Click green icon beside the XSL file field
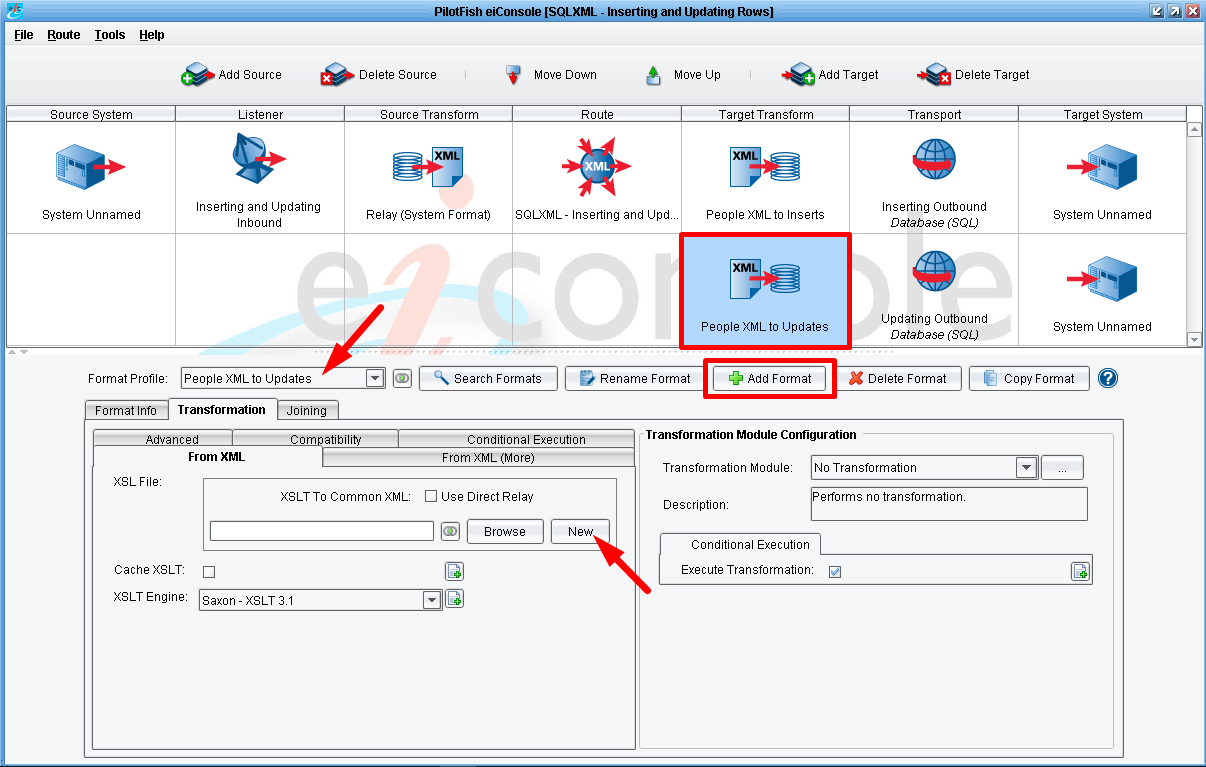The width and height of the screenshot is (1206, 767). tap(450, 531)
